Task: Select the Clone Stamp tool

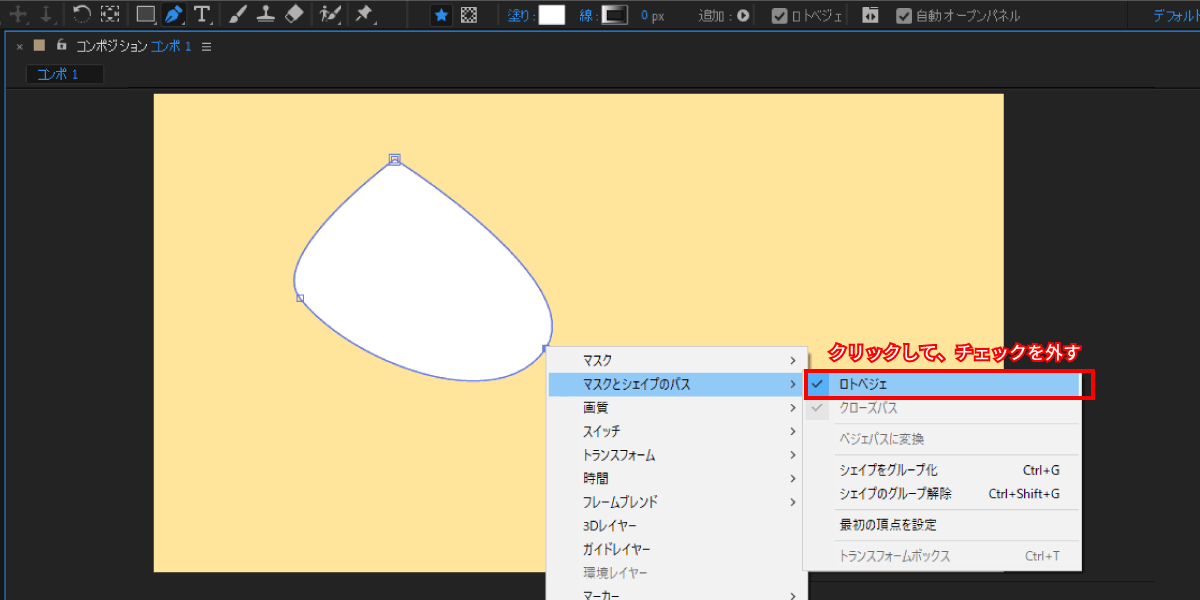Action: pyautogui.click(x=266, y=15)
